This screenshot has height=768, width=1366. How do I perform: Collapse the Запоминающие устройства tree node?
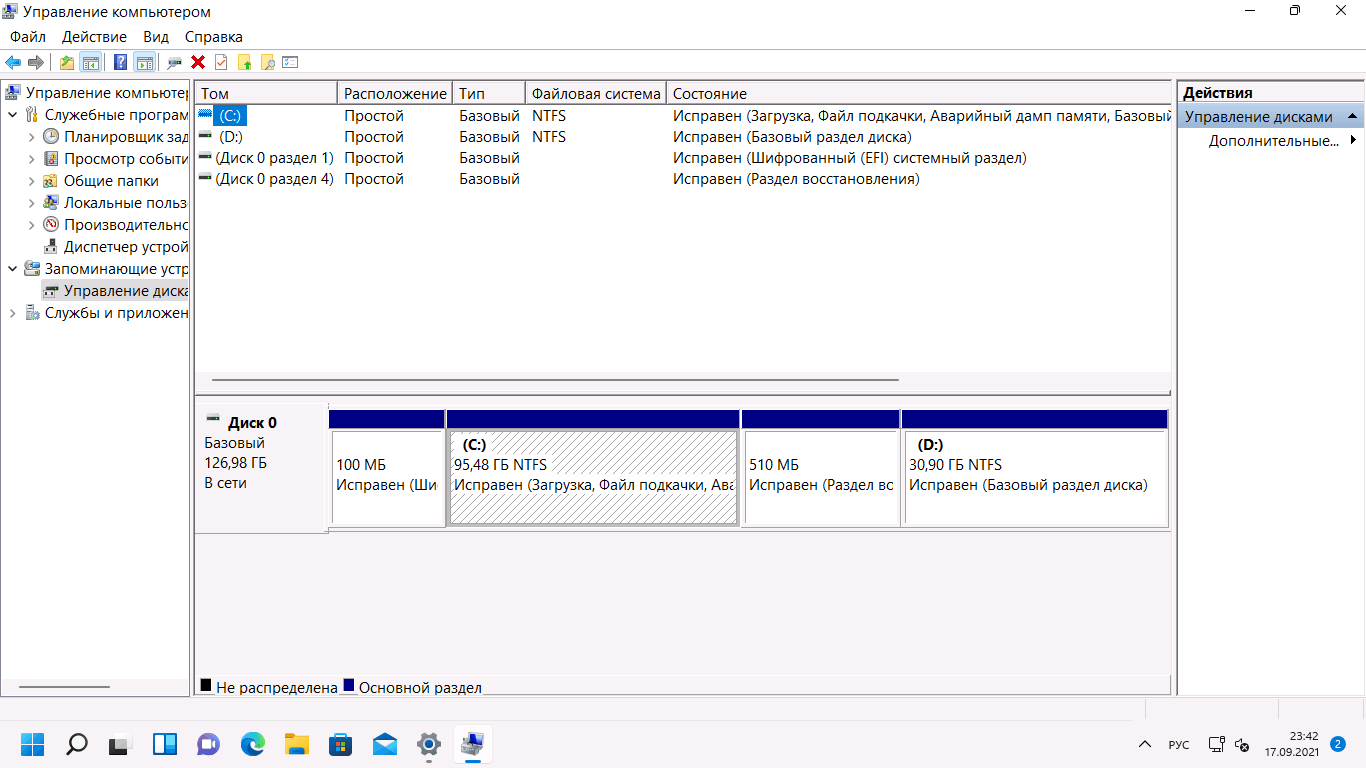pos(12,269)
